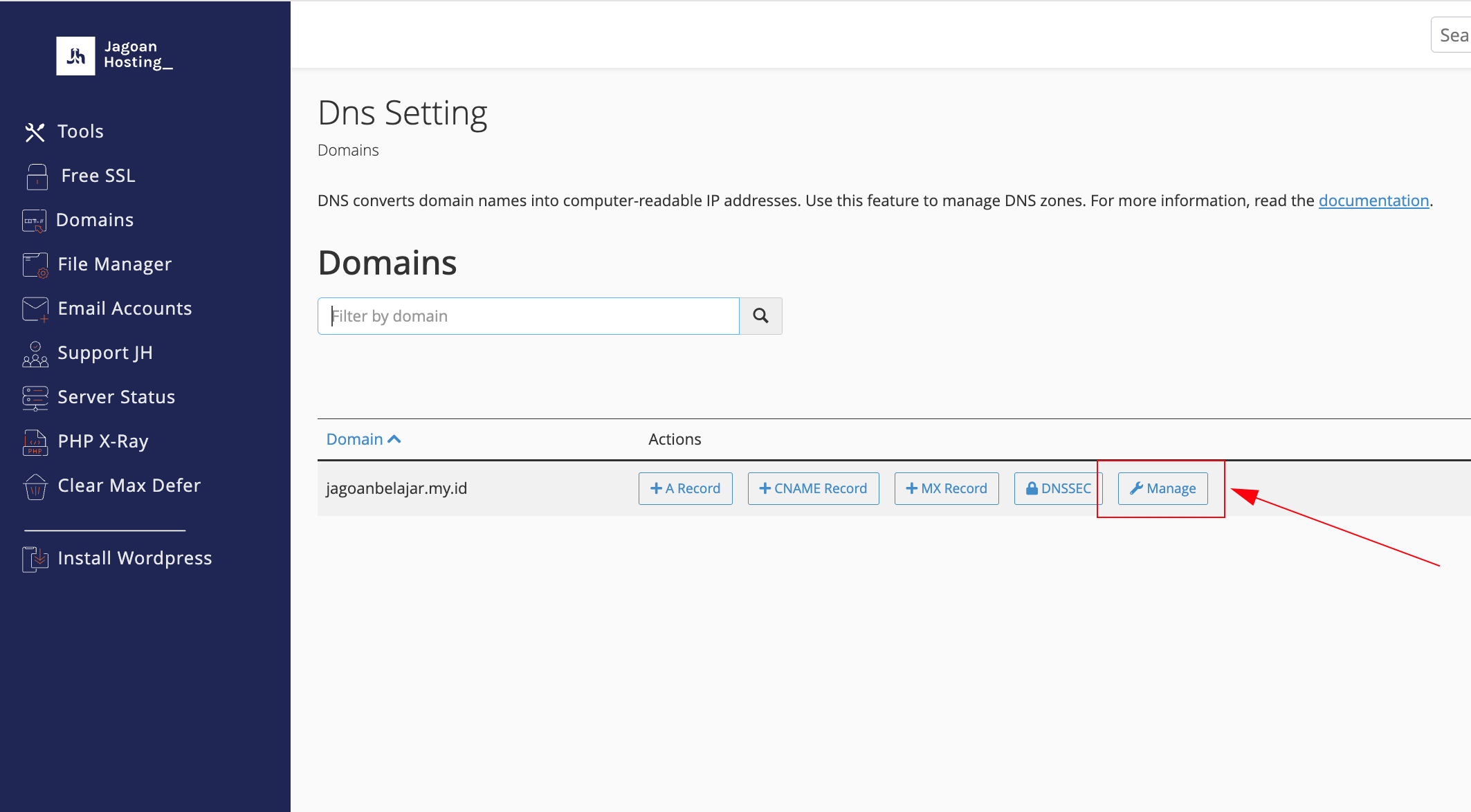This screenshot has width=1471, height=812.
Task: Click the PHP X-Ray file icon
Action: 35,442
